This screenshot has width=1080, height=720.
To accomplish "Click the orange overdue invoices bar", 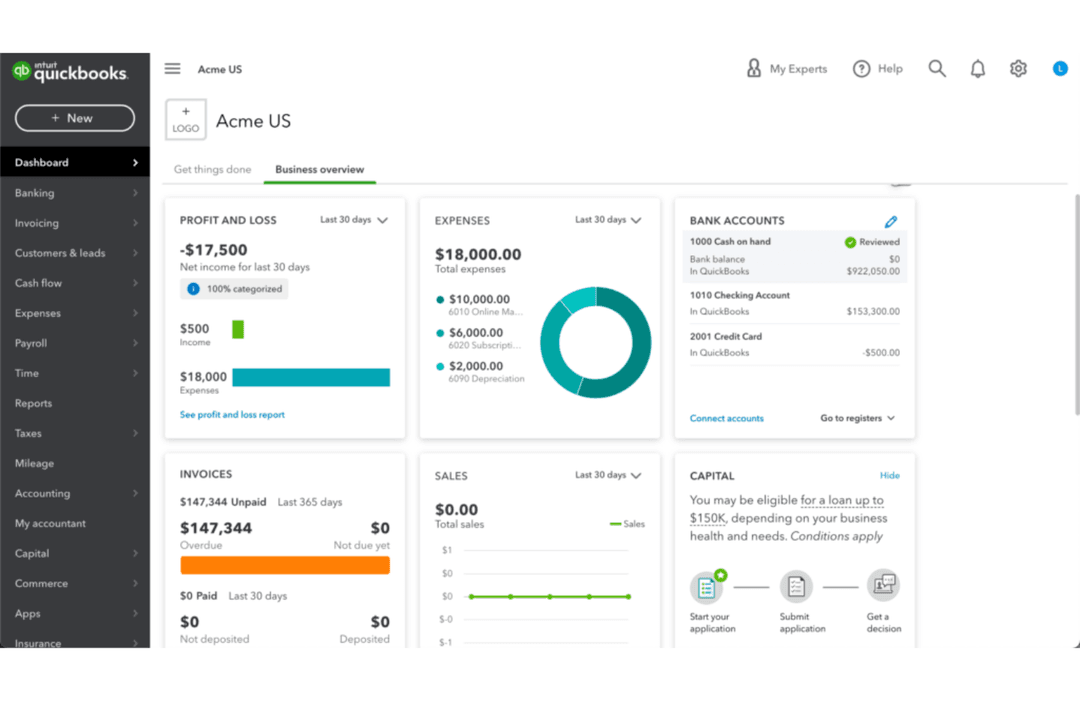I will 285,566.
